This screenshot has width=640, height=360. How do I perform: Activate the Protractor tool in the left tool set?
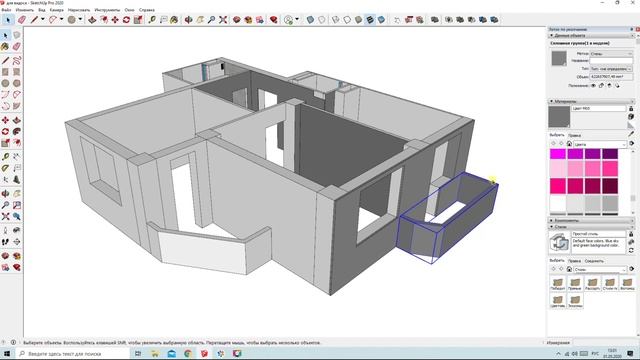click(x=5, y=168)
